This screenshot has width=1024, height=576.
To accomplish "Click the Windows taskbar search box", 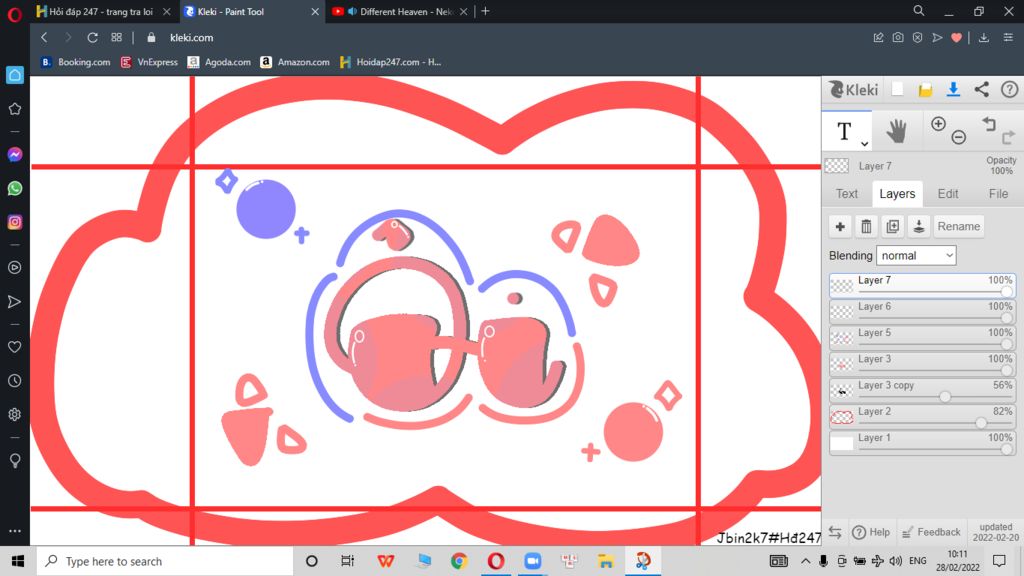I will coord(165,561).
